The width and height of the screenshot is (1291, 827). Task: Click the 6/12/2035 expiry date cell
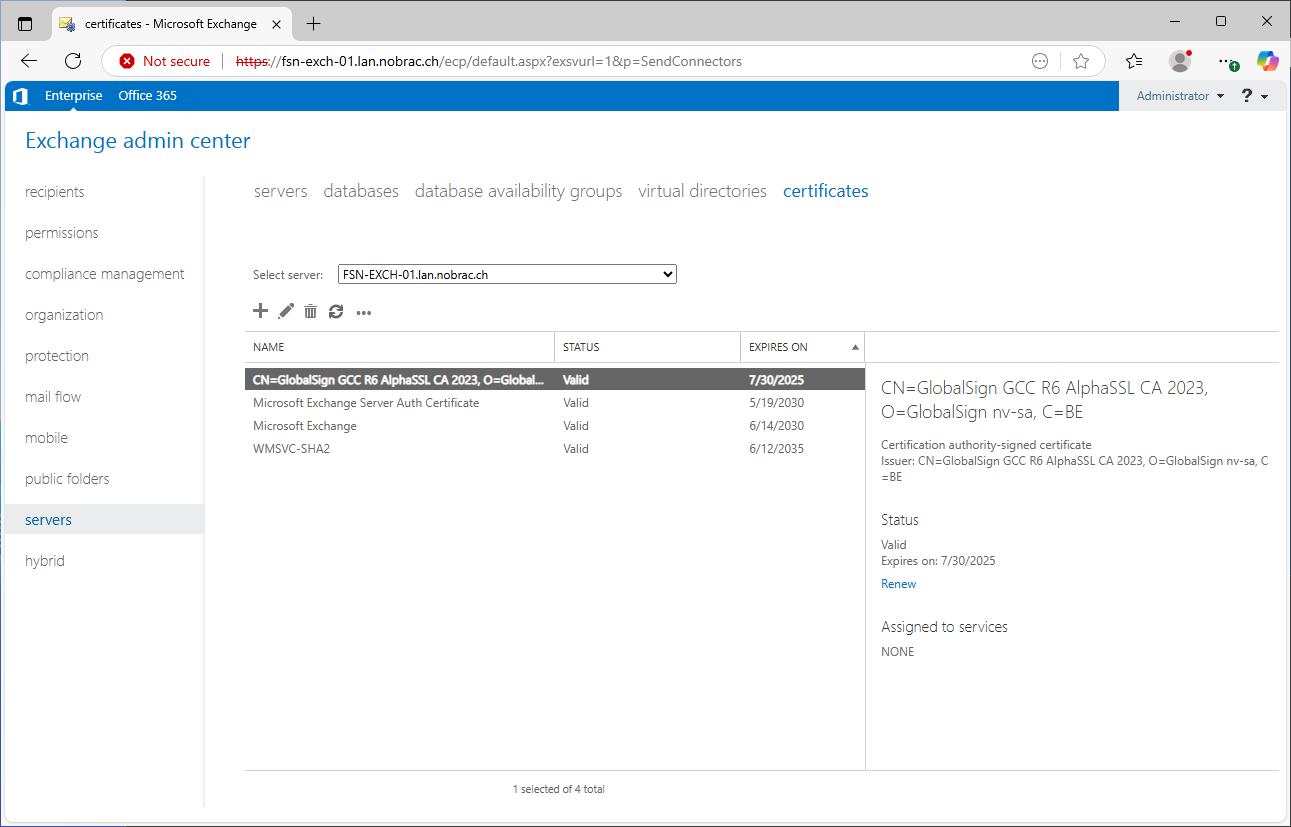coord(776,449)
